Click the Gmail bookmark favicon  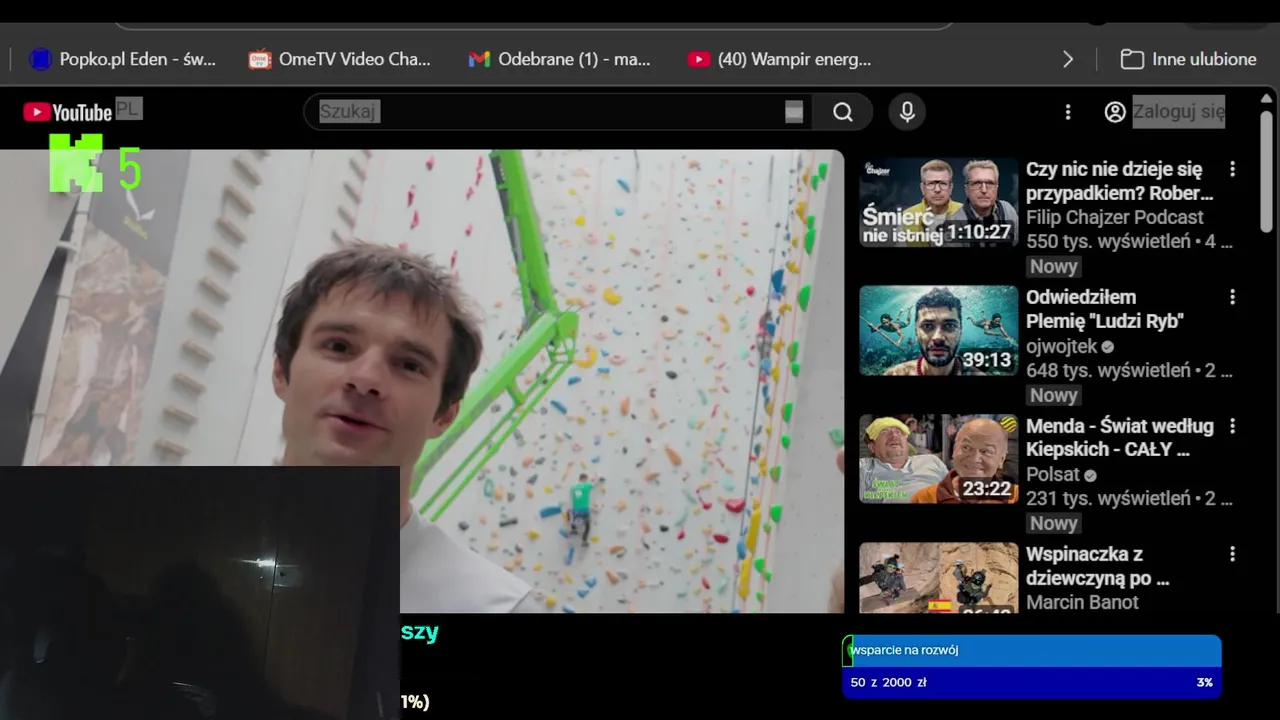coord(479,59)
